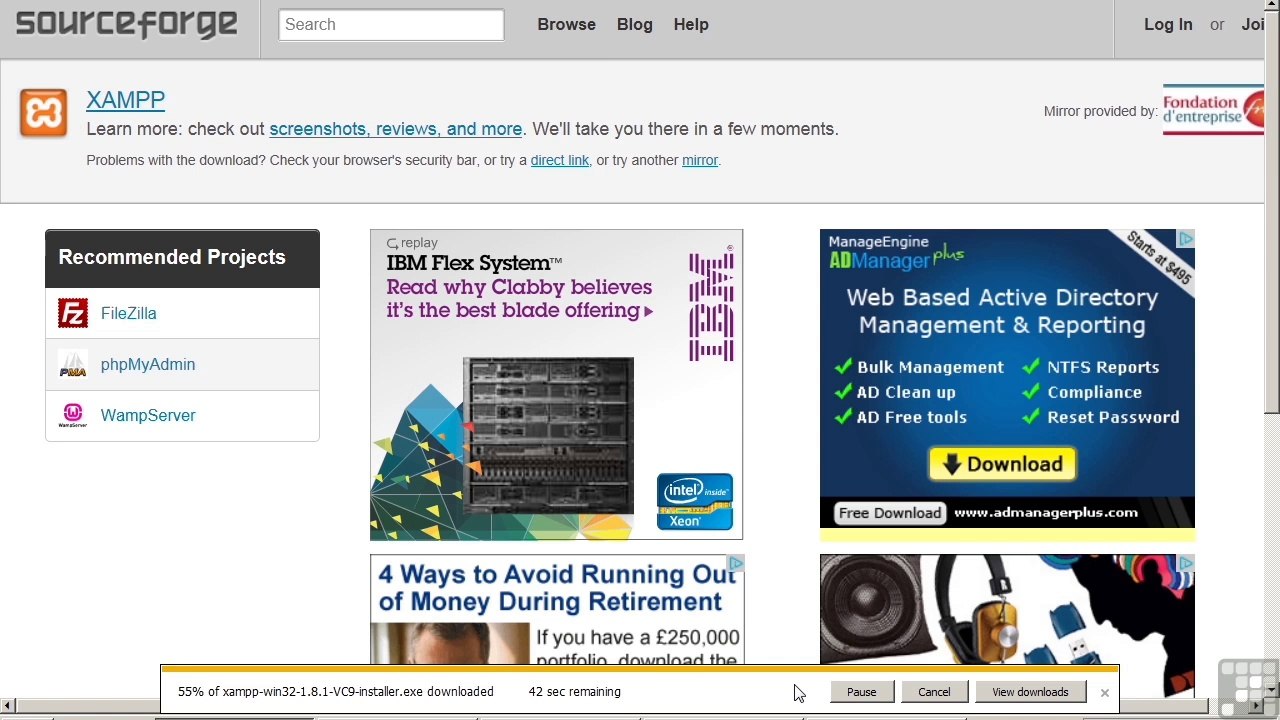This screenshot has width=1280, height=720.
Task: Pause the XAMPP installer download
Action: (861, 692)
